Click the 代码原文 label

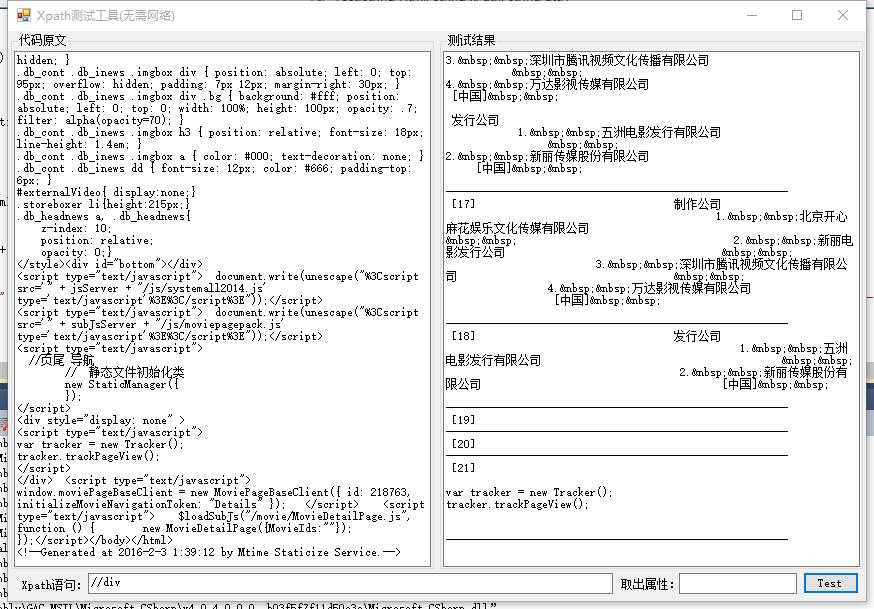[x=42, y=40]
